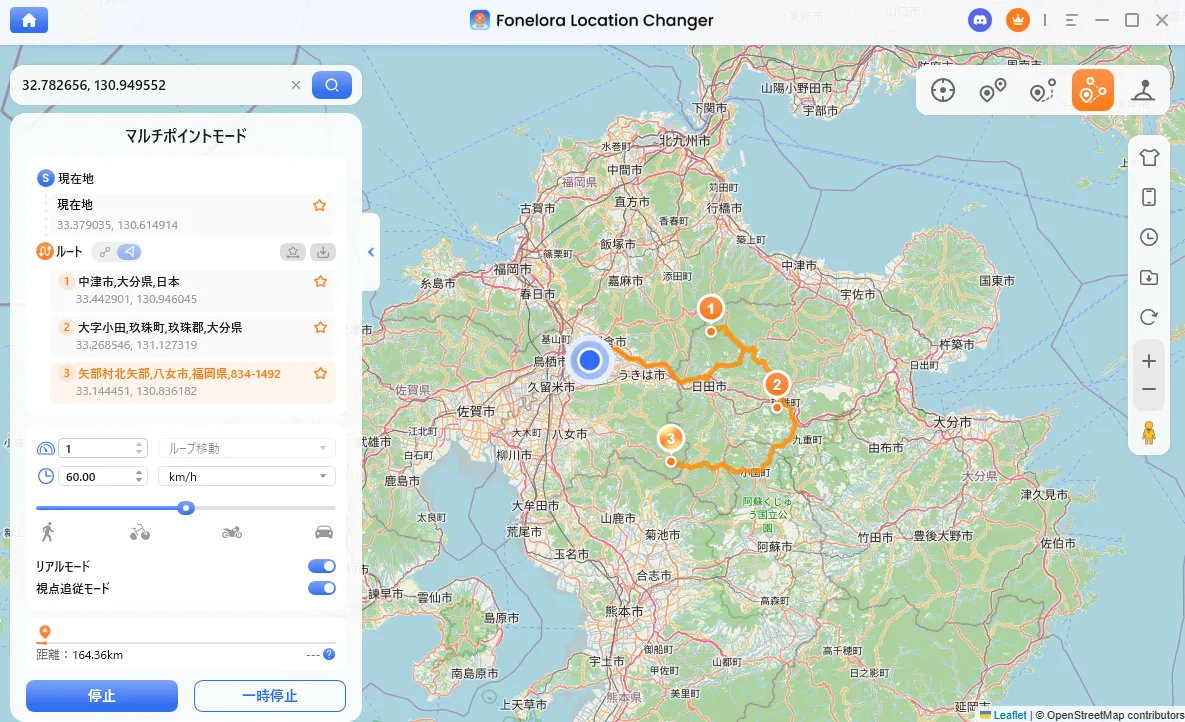Favorite the current location 現在地

click(x=320, y=206)
